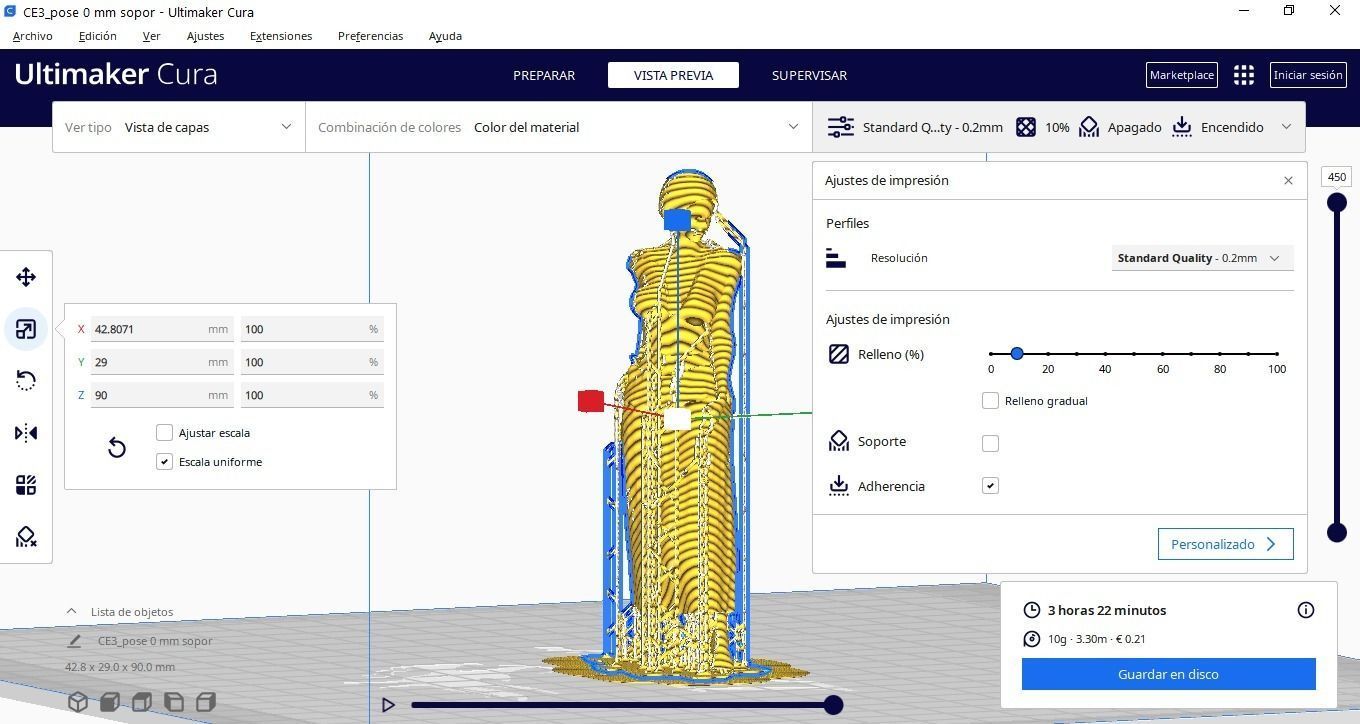The height and width of the screenshot is (724, 1360).
Task: Select the Rotate tool
Action: point(26,381)
